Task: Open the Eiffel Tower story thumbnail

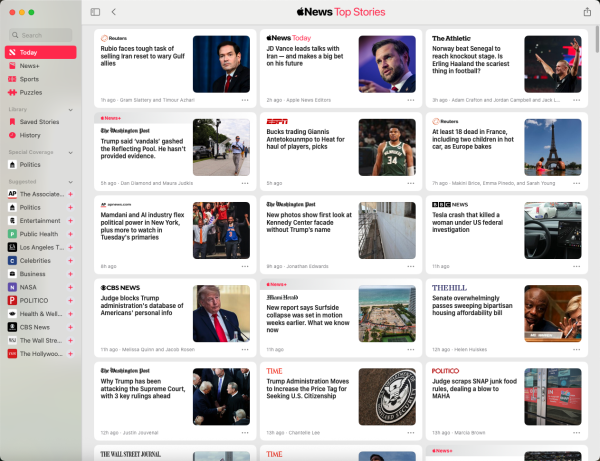Action: point(553,147)
